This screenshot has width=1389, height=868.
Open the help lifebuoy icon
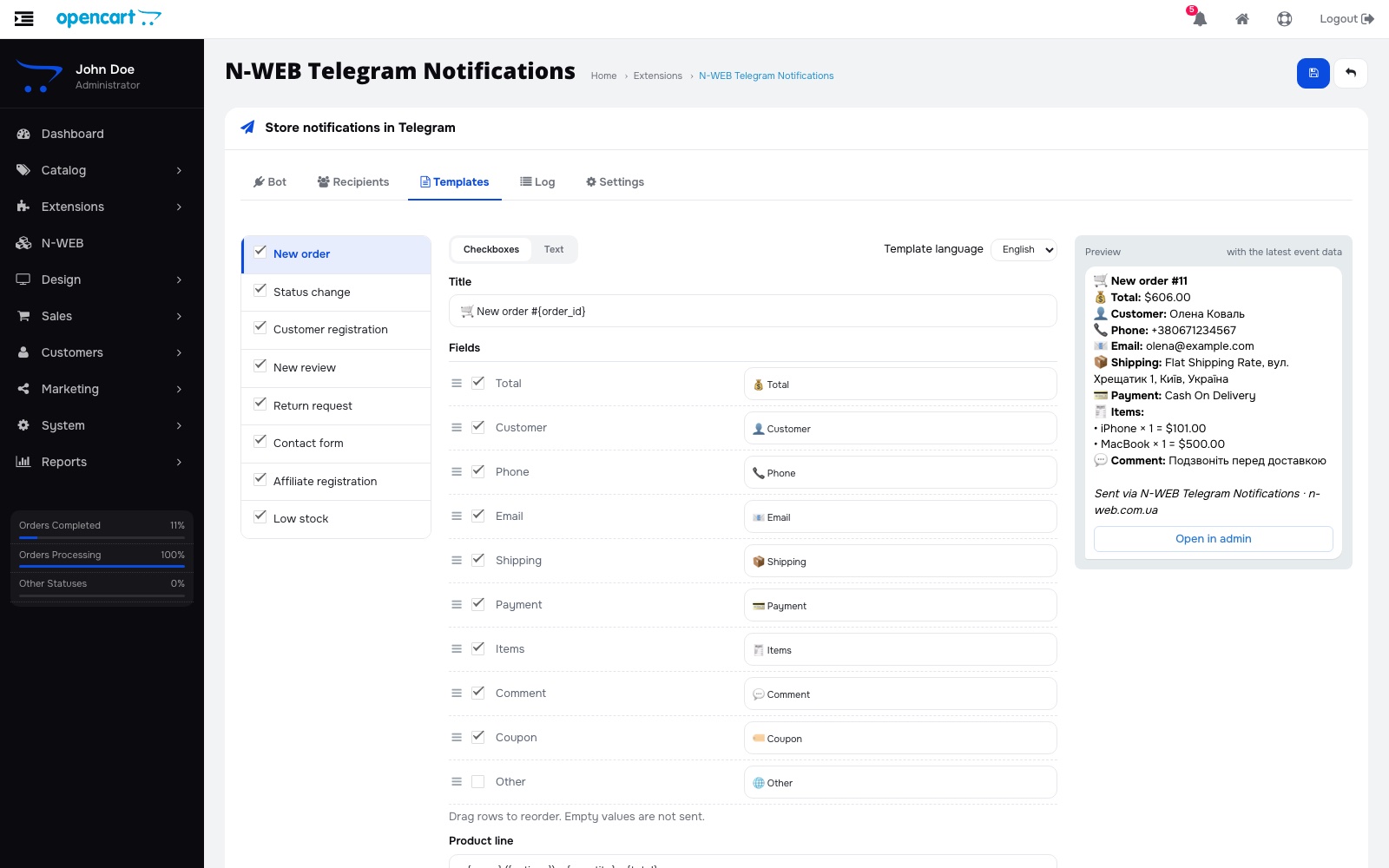pyautogui.click(x=1285, y=19)
